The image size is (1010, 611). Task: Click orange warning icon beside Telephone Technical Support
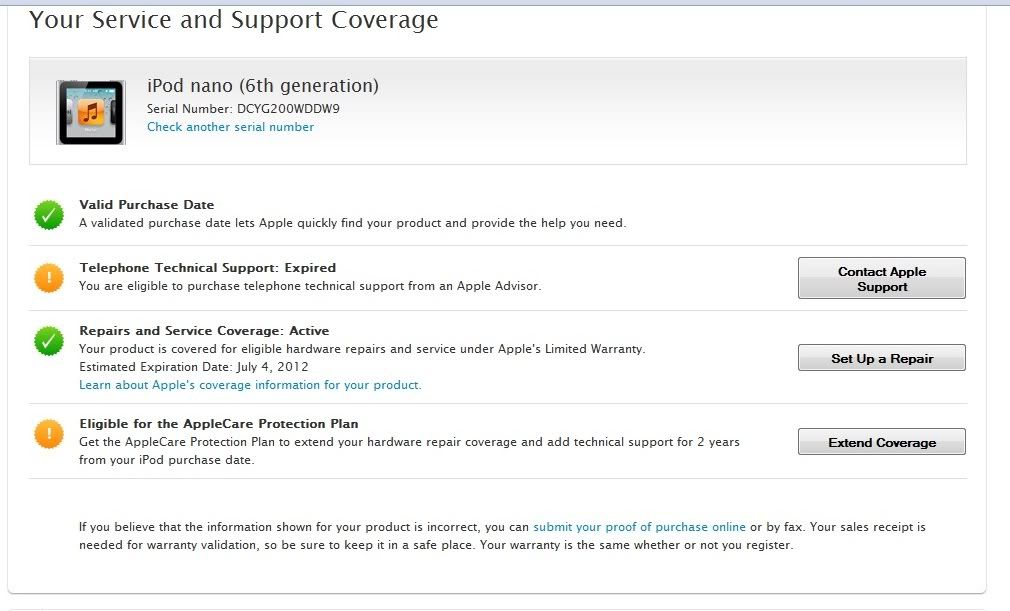point(49,278)
